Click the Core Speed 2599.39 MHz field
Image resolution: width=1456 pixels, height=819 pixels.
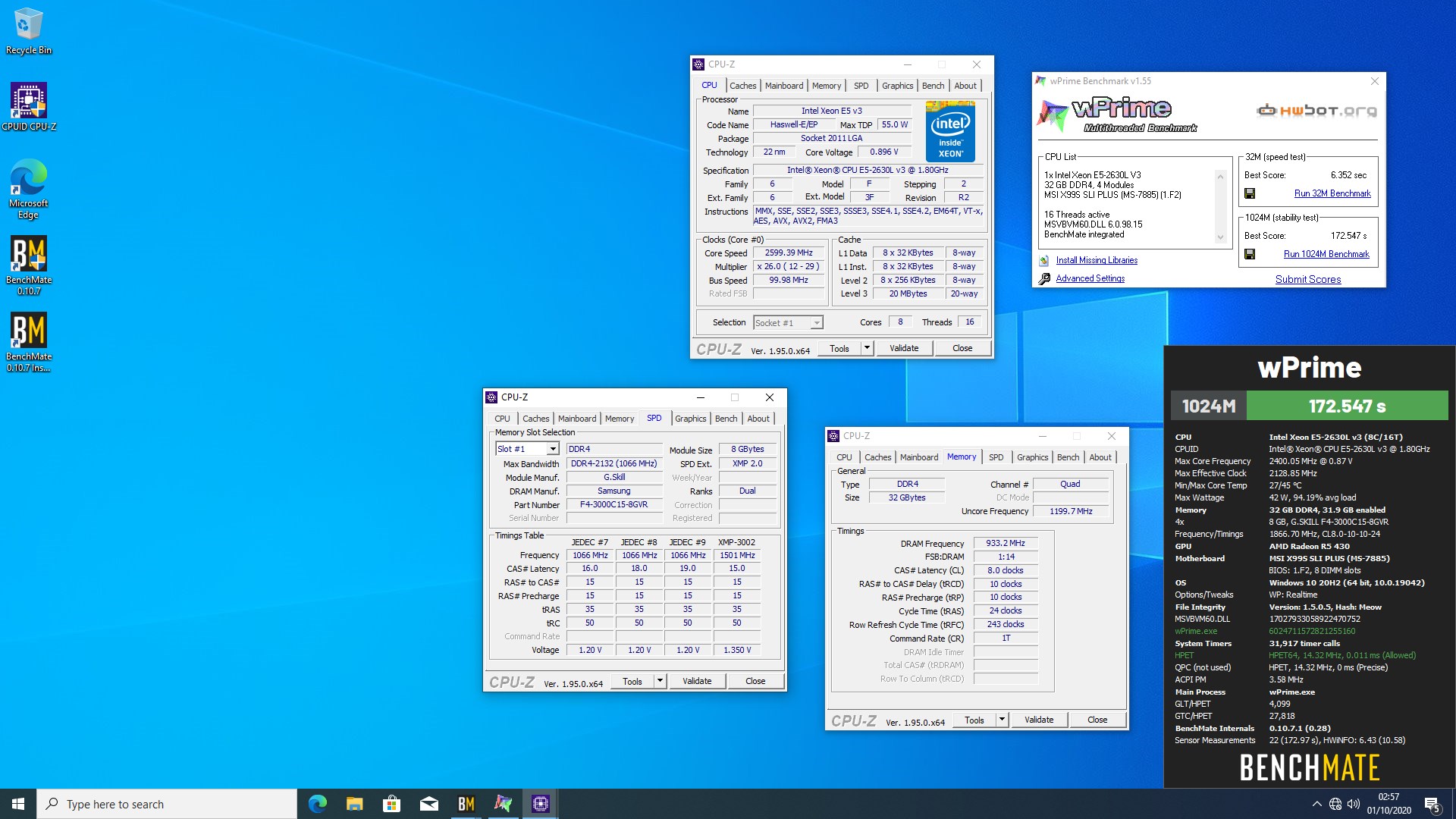click(x=789, y=253)
